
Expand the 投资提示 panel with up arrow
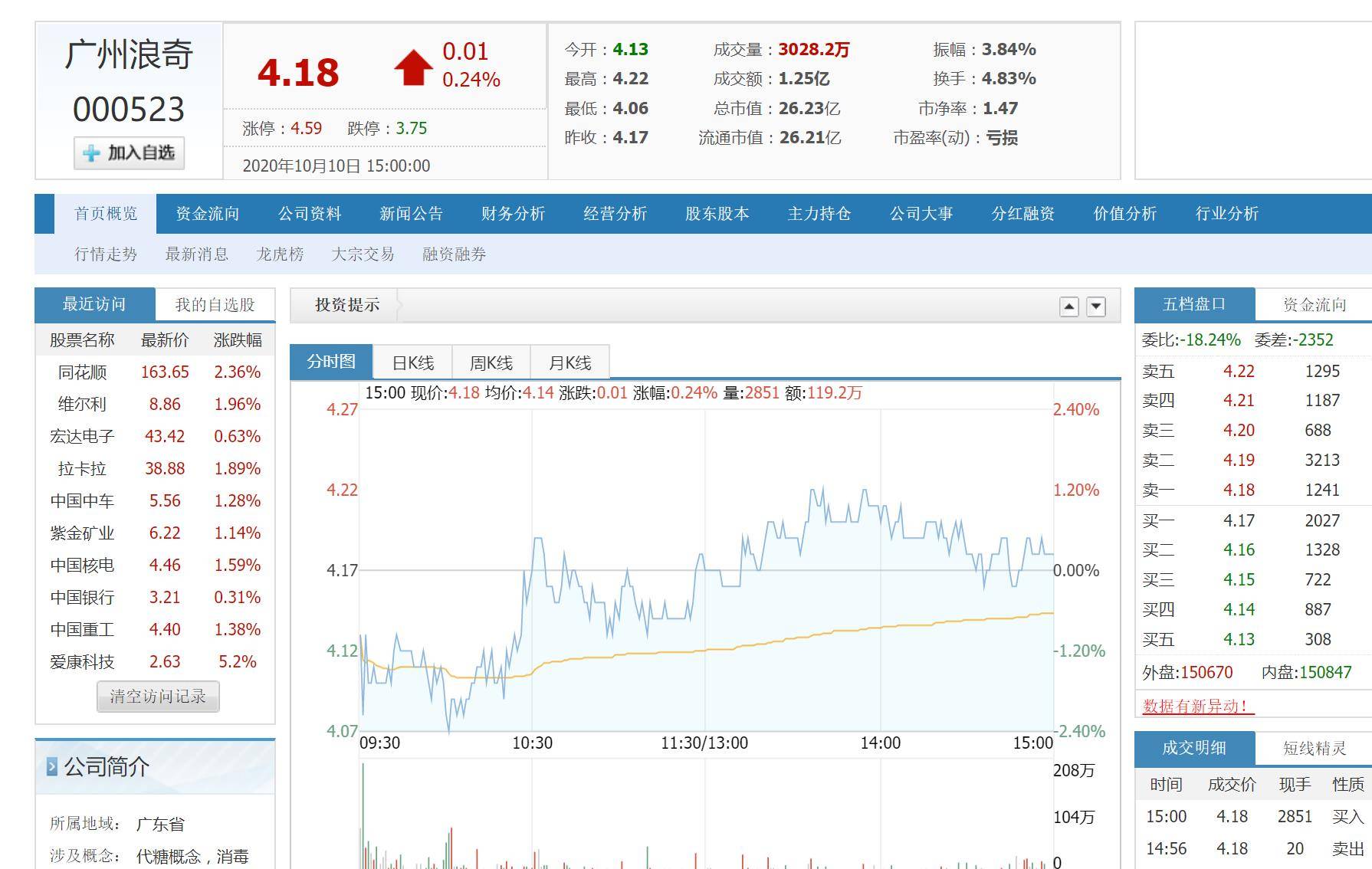(x=1068, y=306)
